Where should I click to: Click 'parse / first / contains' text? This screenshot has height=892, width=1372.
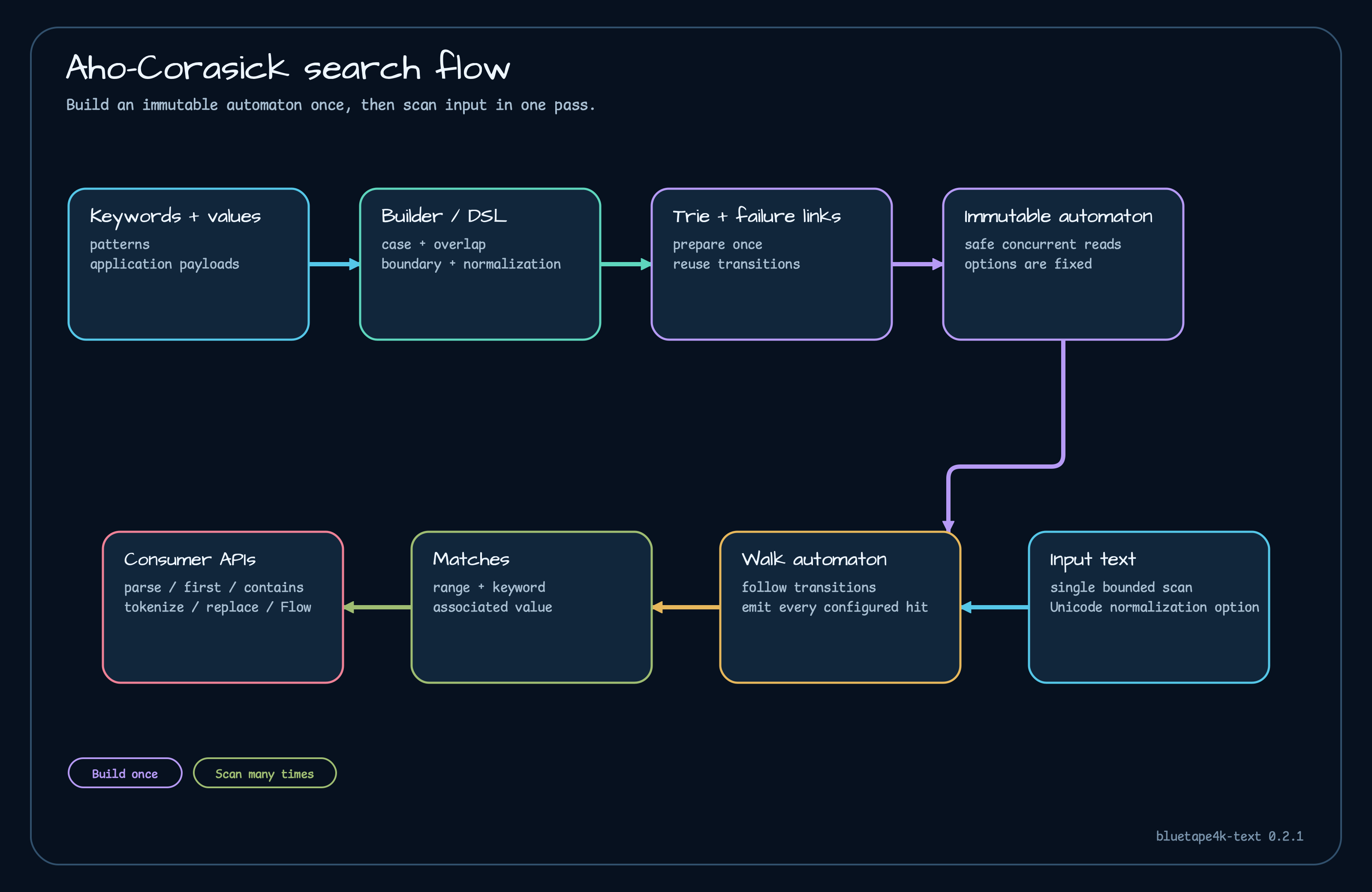pyautogui.click(x=214, y=588)
